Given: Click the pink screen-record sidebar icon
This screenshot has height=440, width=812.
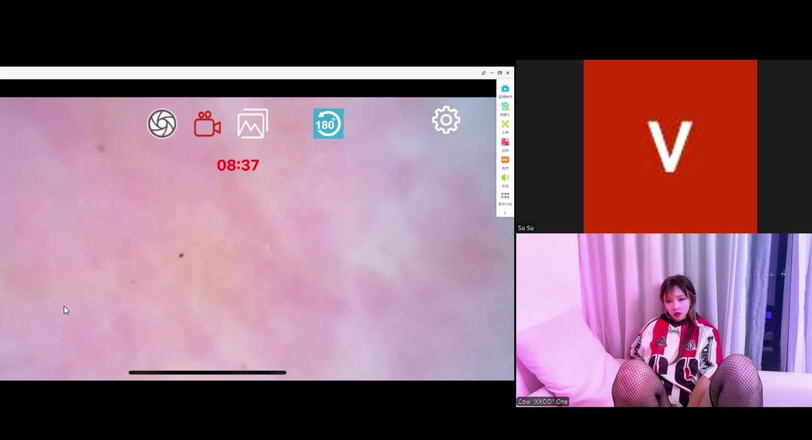Looking at the screenshot, I should tap(505, 142).
